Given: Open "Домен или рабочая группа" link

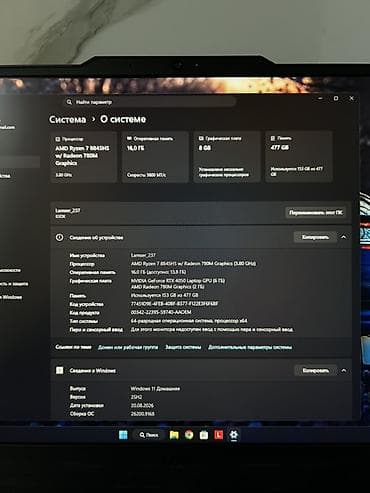Looking at the screenshot, I should [128, 347].
